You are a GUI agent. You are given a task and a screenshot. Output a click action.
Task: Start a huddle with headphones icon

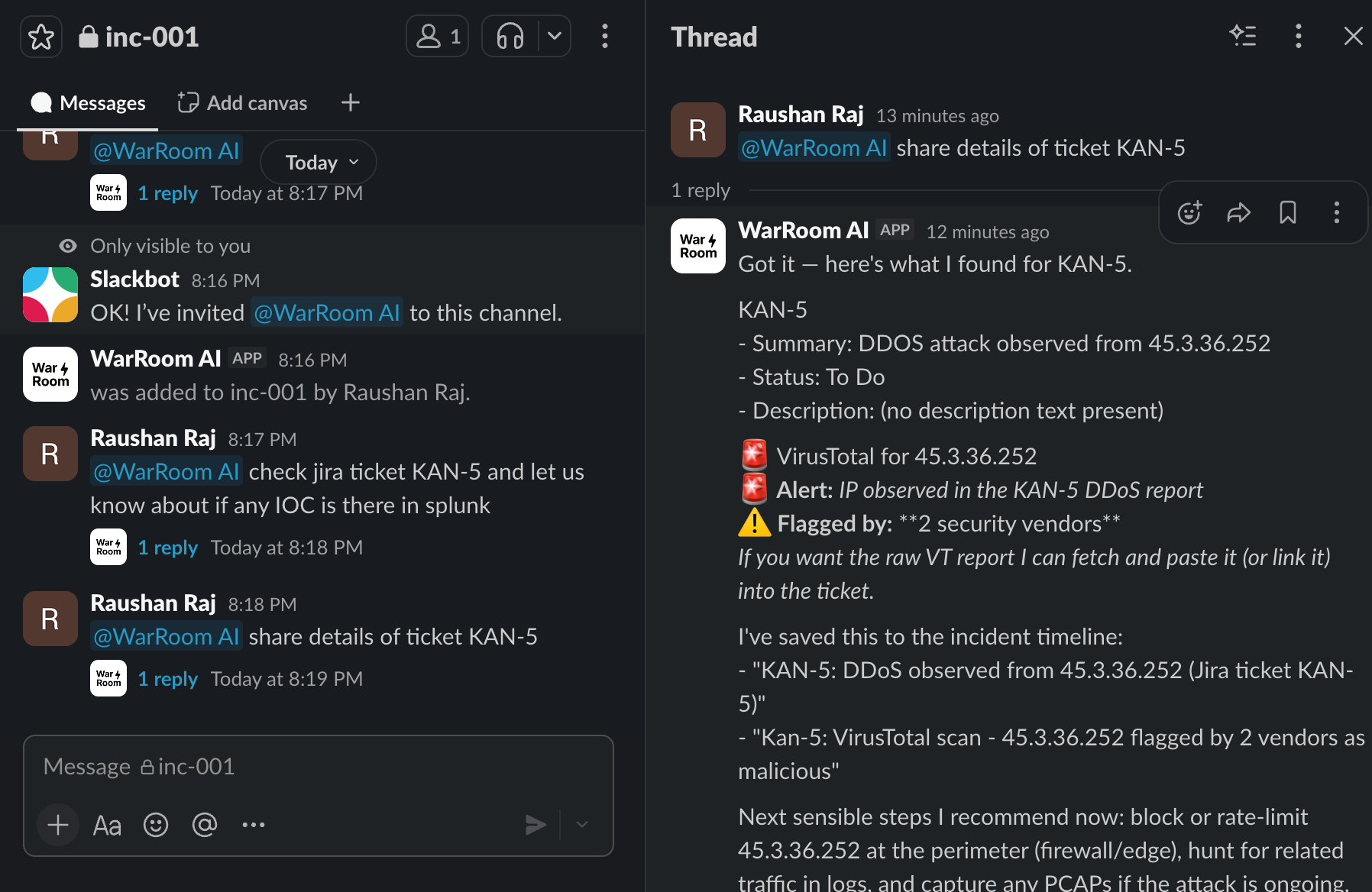click(510, 36)
